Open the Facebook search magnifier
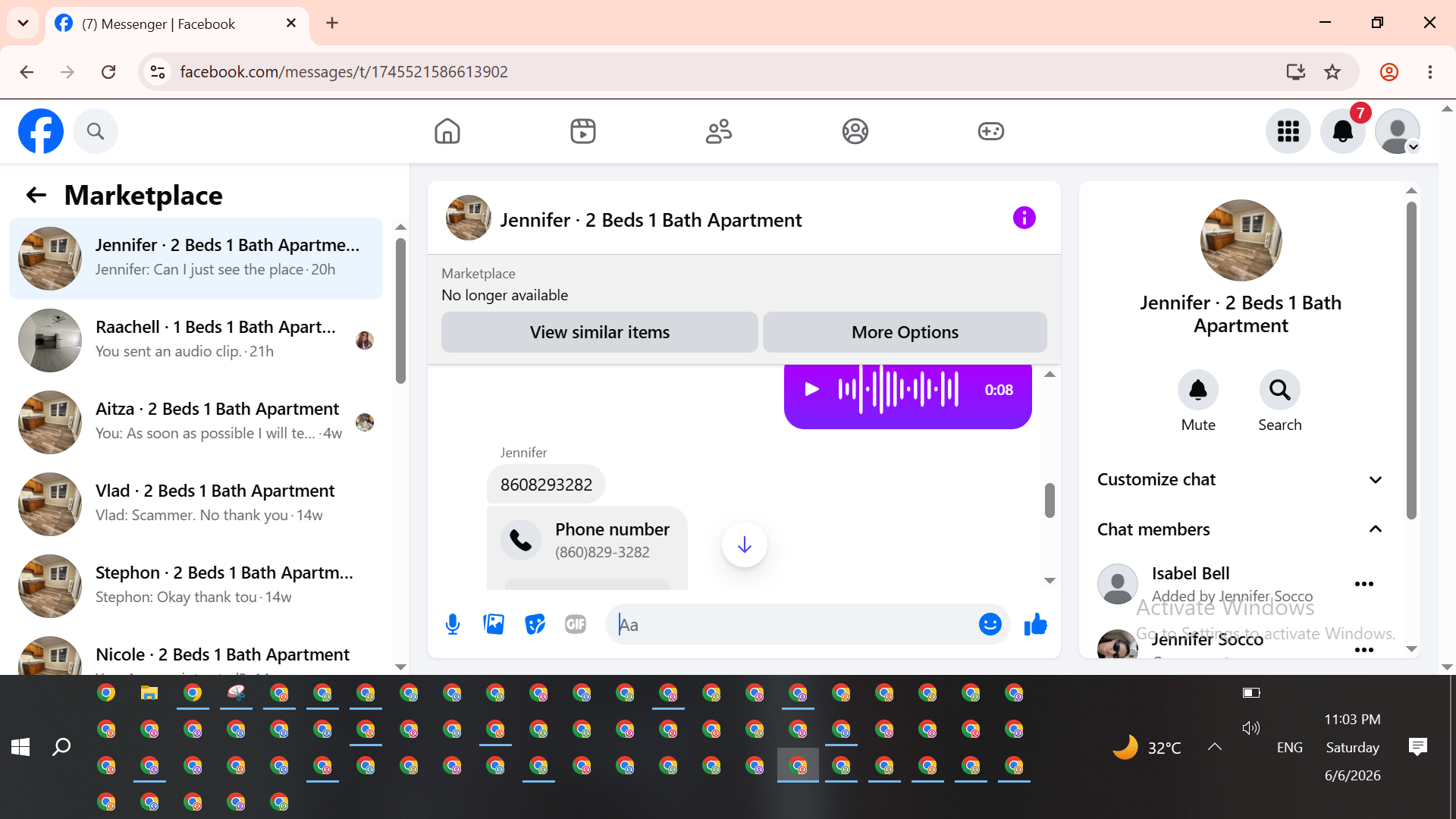The height and width of the screenshot is (819, 1456). pos(96,131)
